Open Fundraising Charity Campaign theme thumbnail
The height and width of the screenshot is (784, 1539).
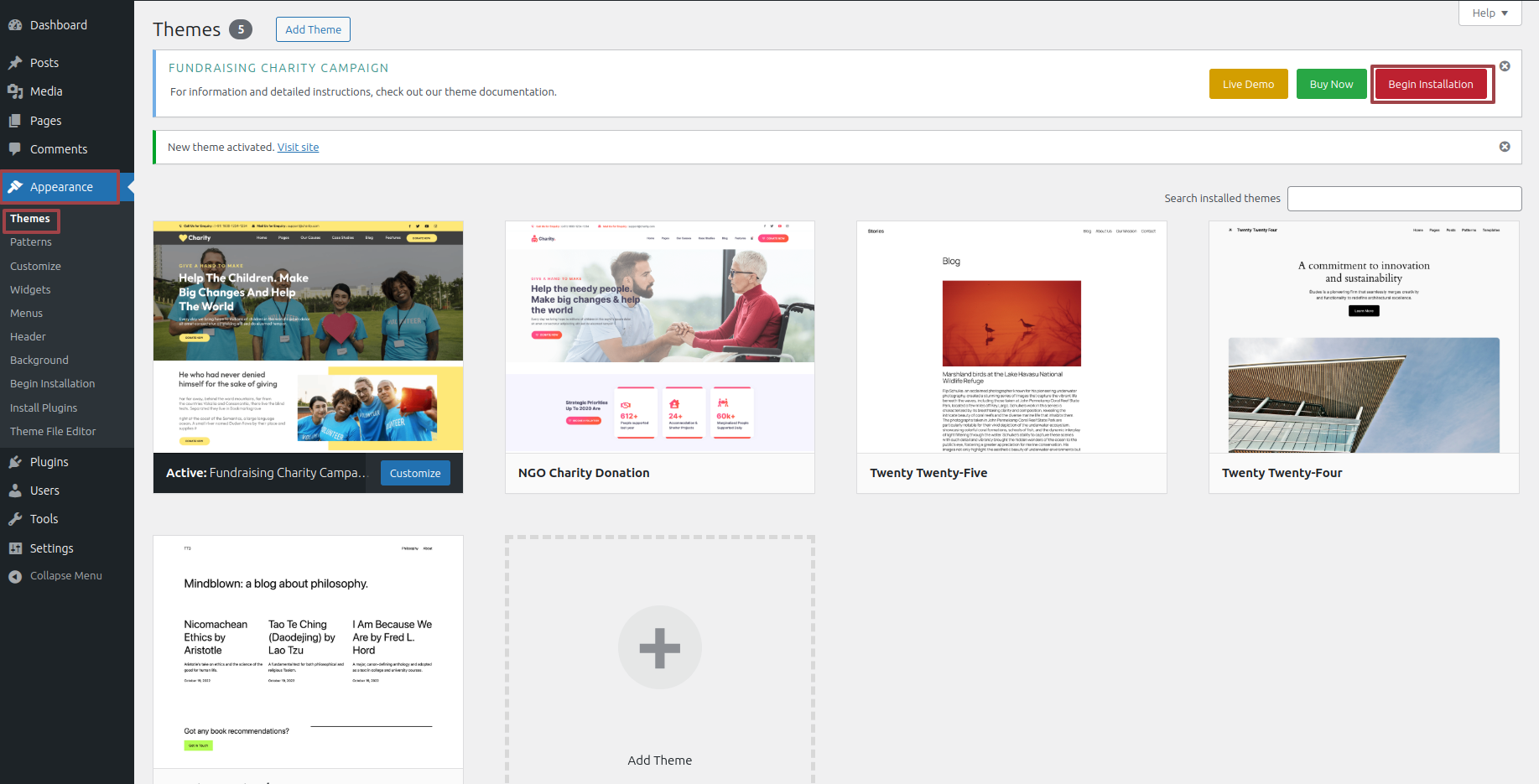tap(308, 337)
